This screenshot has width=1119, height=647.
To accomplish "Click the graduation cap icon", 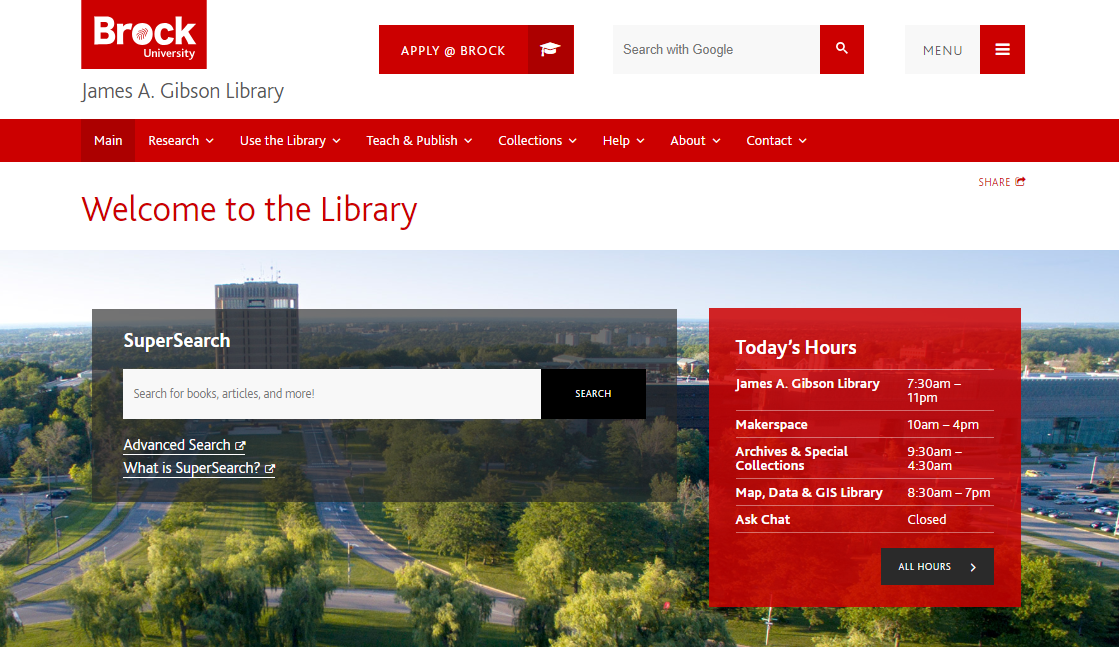I will coord(550,49).
